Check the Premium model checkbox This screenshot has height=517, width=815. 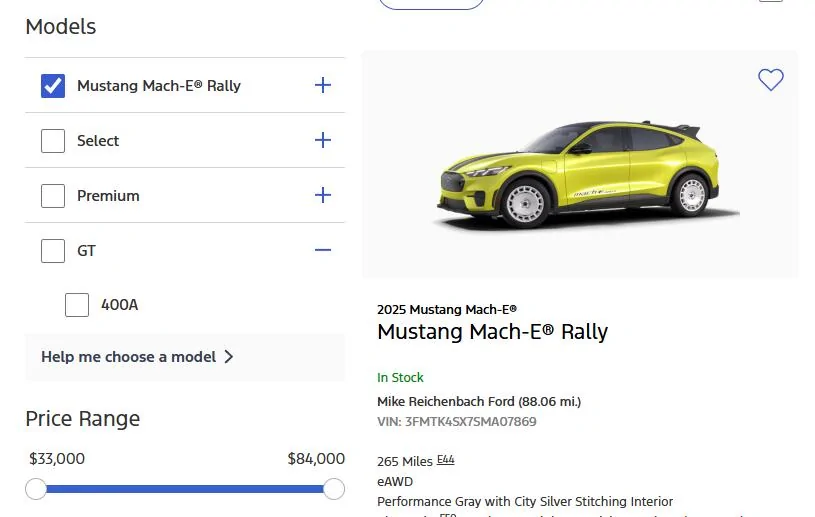[53, 196]
